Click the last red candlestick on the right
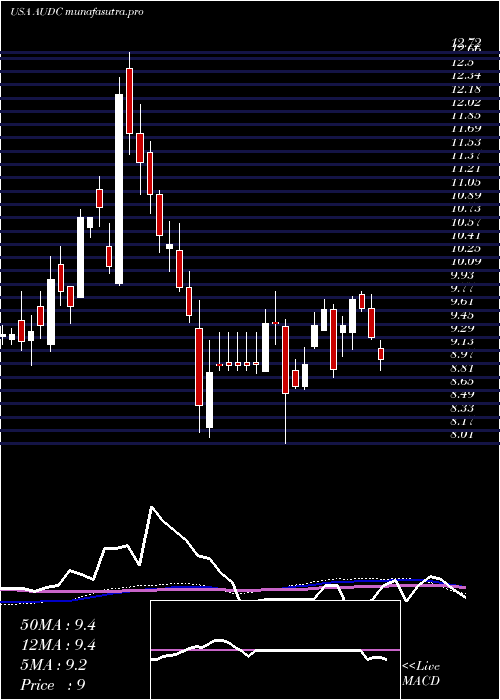500x700 pixels. click(381, 354)
